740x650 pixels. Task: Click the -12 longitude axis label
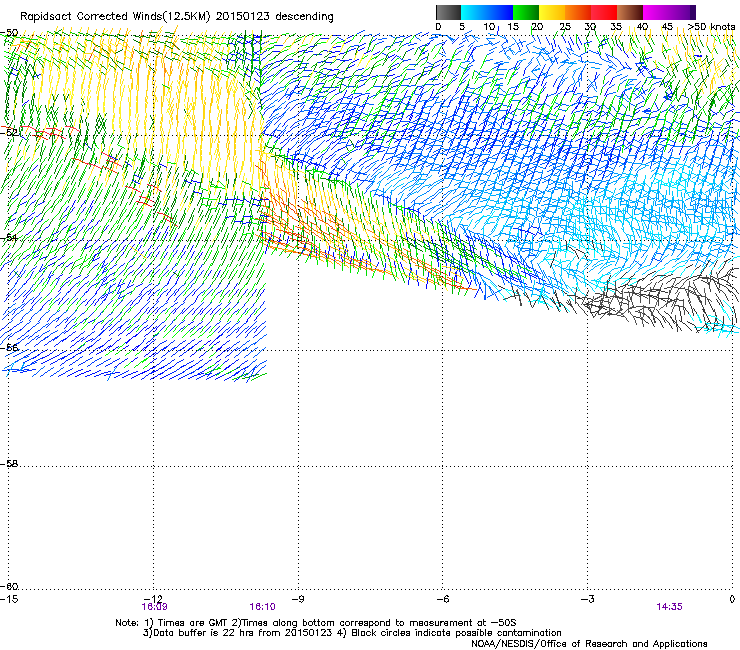click(x=153, y=599)
